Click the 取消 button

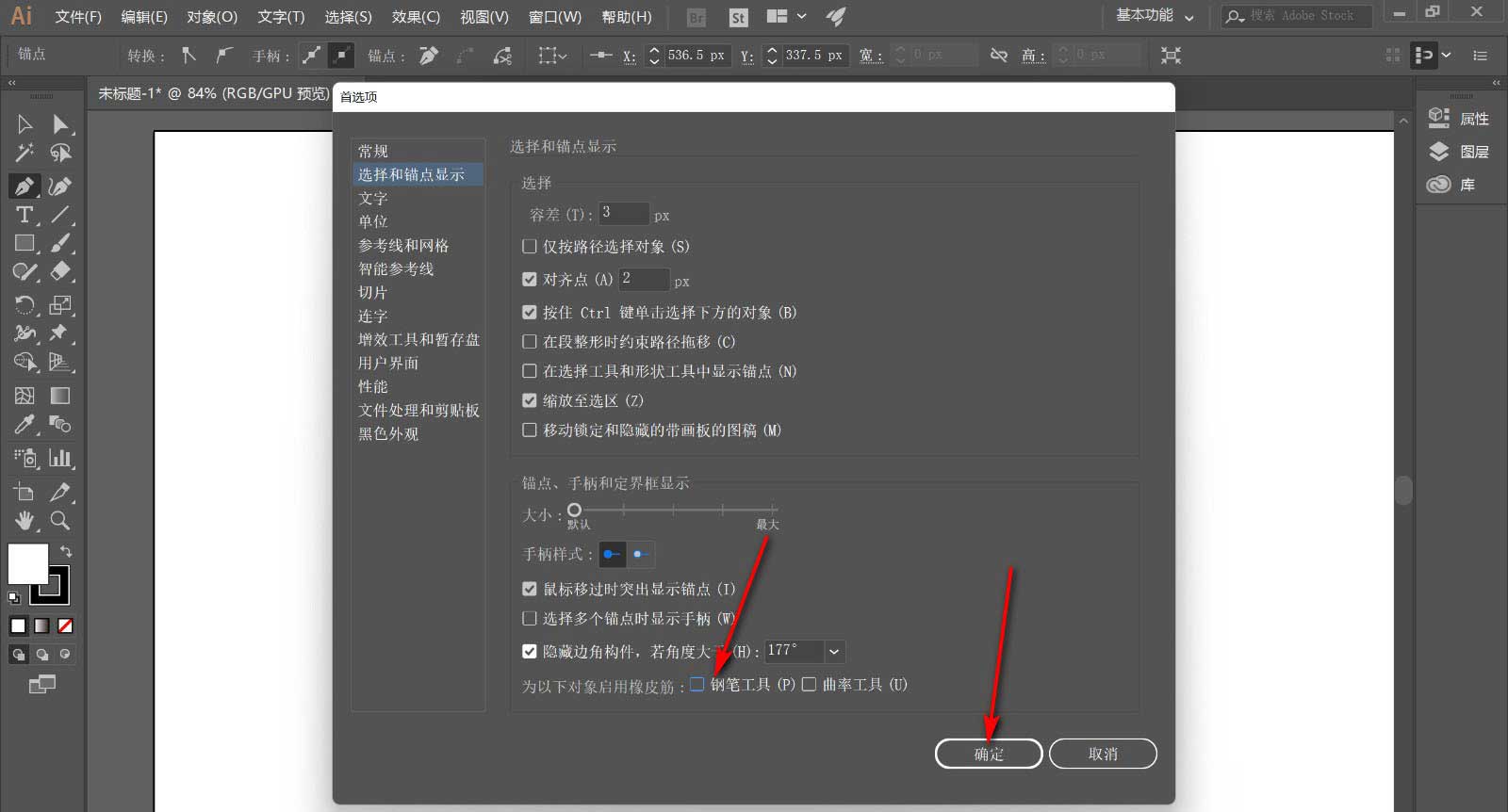[x=1103, y=754]
